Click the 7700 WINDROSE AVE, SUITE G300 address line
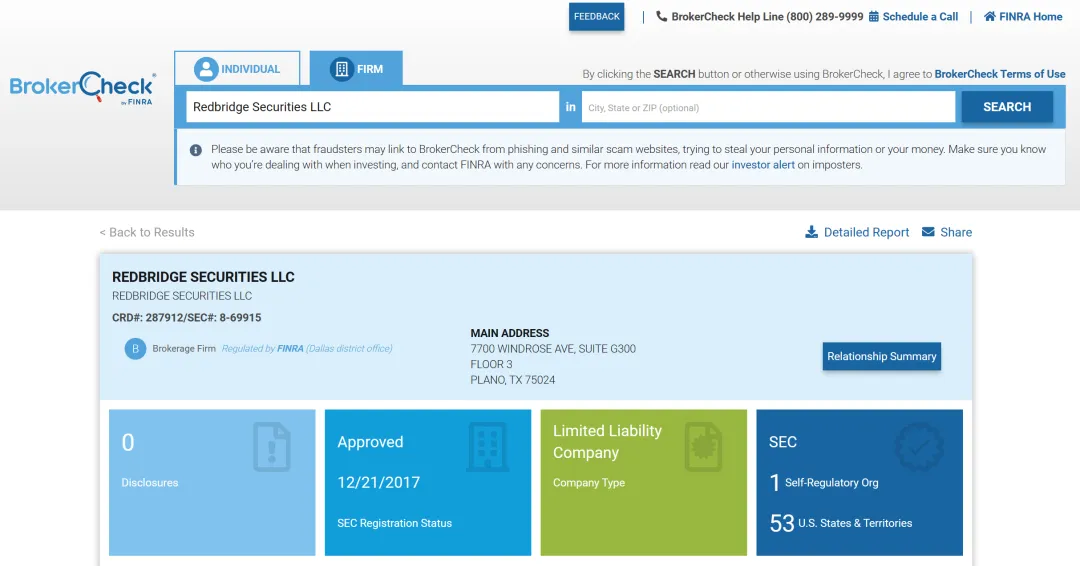The height and width of the screenshot is (566, 1080). [x=553, y=349]
